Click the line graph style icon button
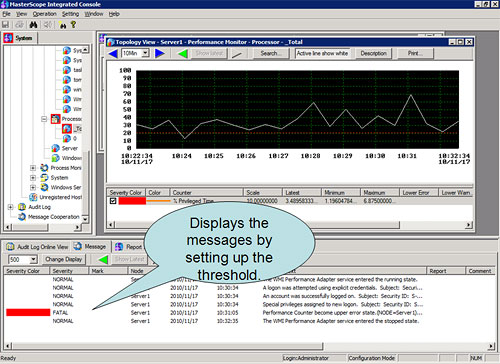 point(237,54)
